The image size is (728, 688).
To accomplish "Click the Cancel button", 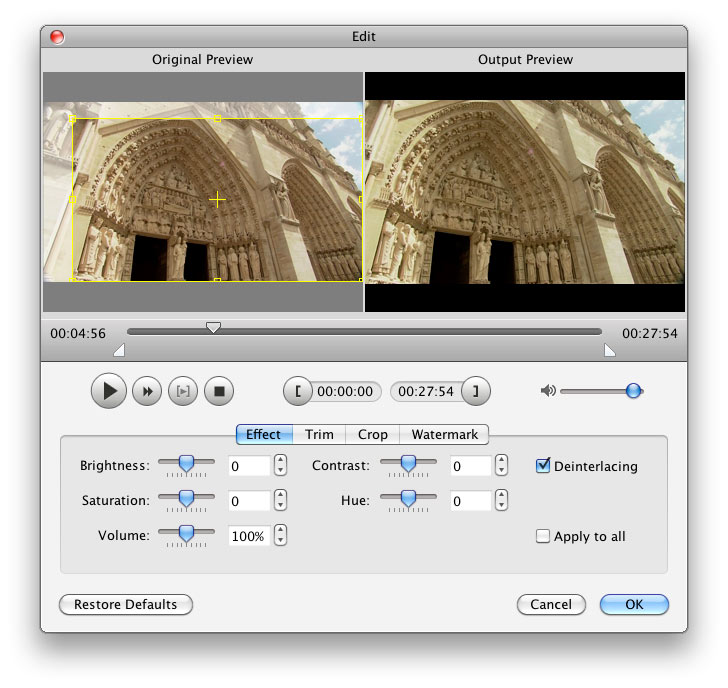I will point(551,604).
